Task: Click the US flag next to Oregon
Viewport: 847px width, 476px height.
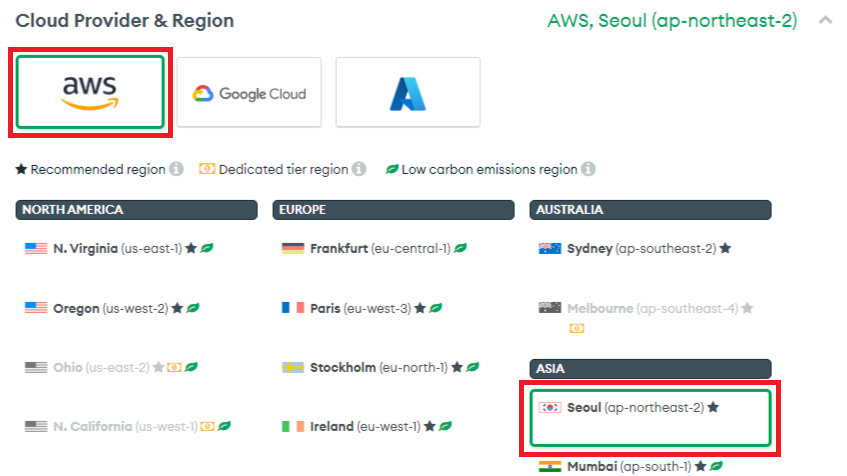Action: pos(36,308)
